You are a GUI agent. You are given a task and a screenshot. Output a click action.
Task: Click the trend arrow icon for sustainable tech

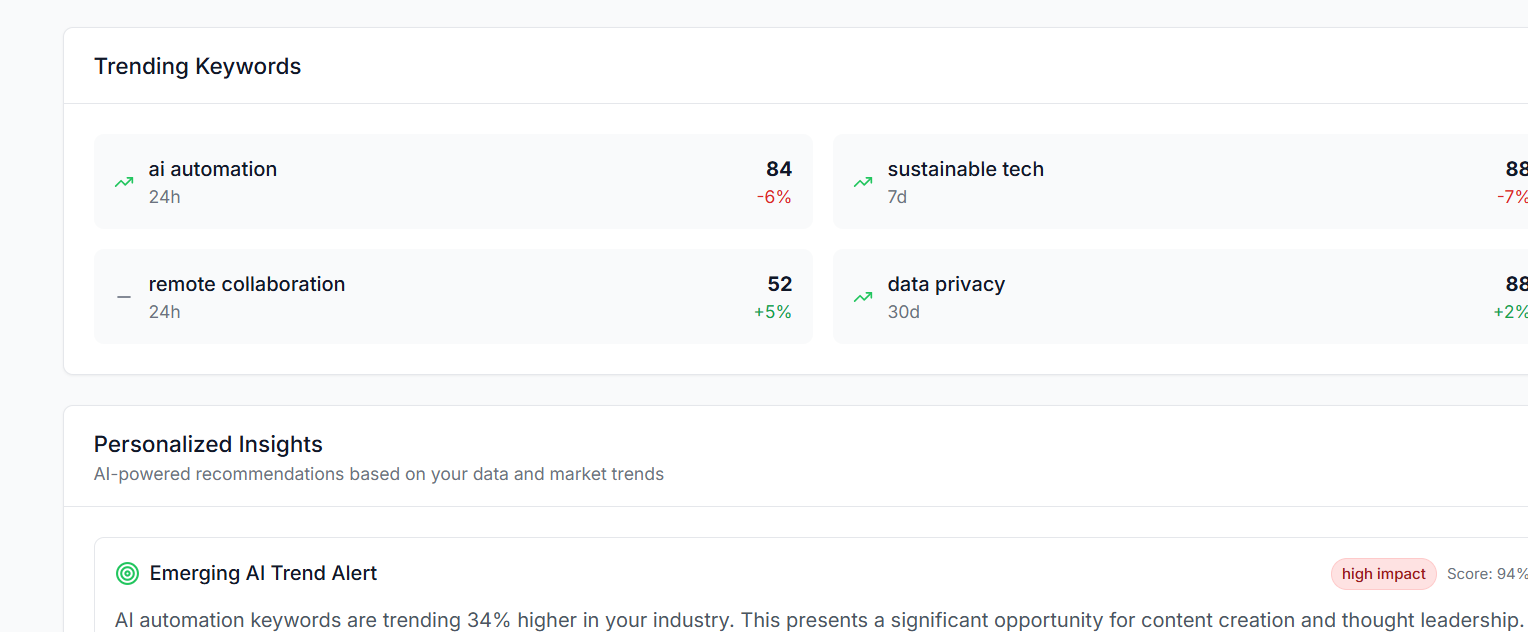tap(863, 182)
